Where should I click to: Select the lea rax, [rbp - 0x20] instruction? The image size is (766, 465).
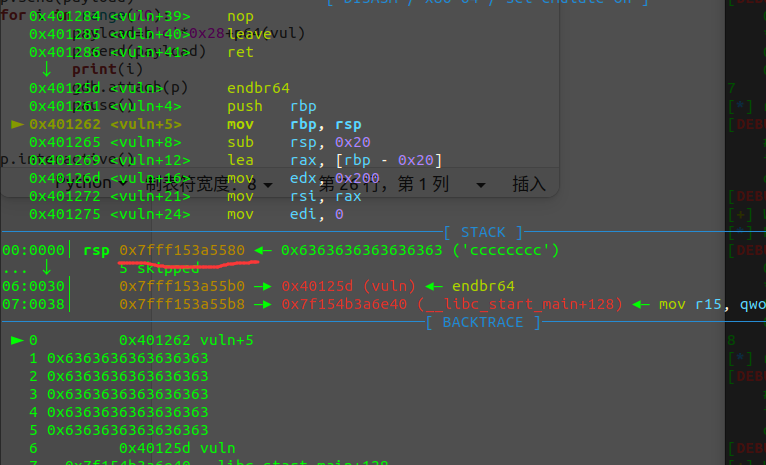(x=335, y=160)
